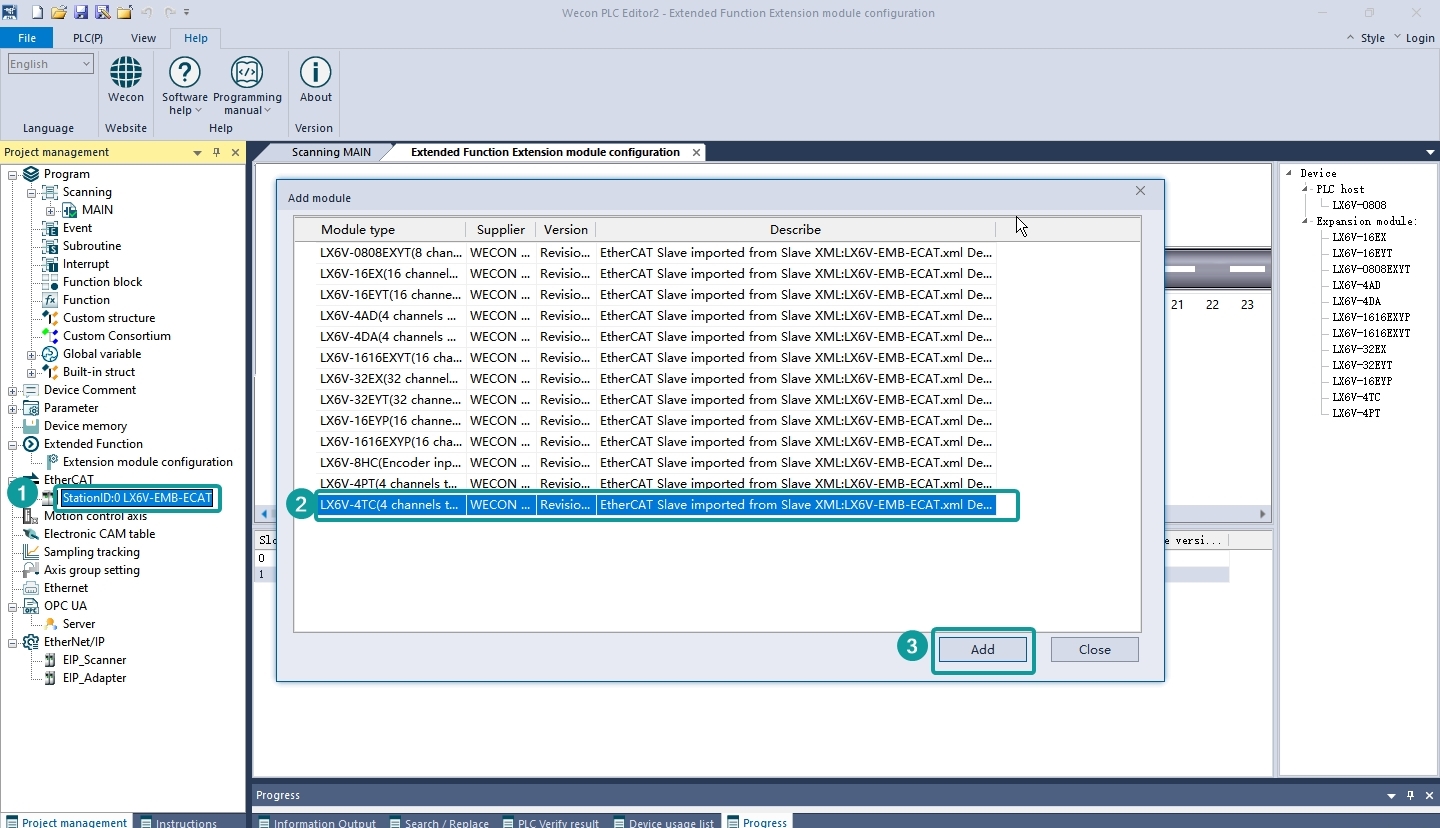Select Extension module configuration in project tree
The height and width of the screenshot is (828, 1440).
point(148,462)
